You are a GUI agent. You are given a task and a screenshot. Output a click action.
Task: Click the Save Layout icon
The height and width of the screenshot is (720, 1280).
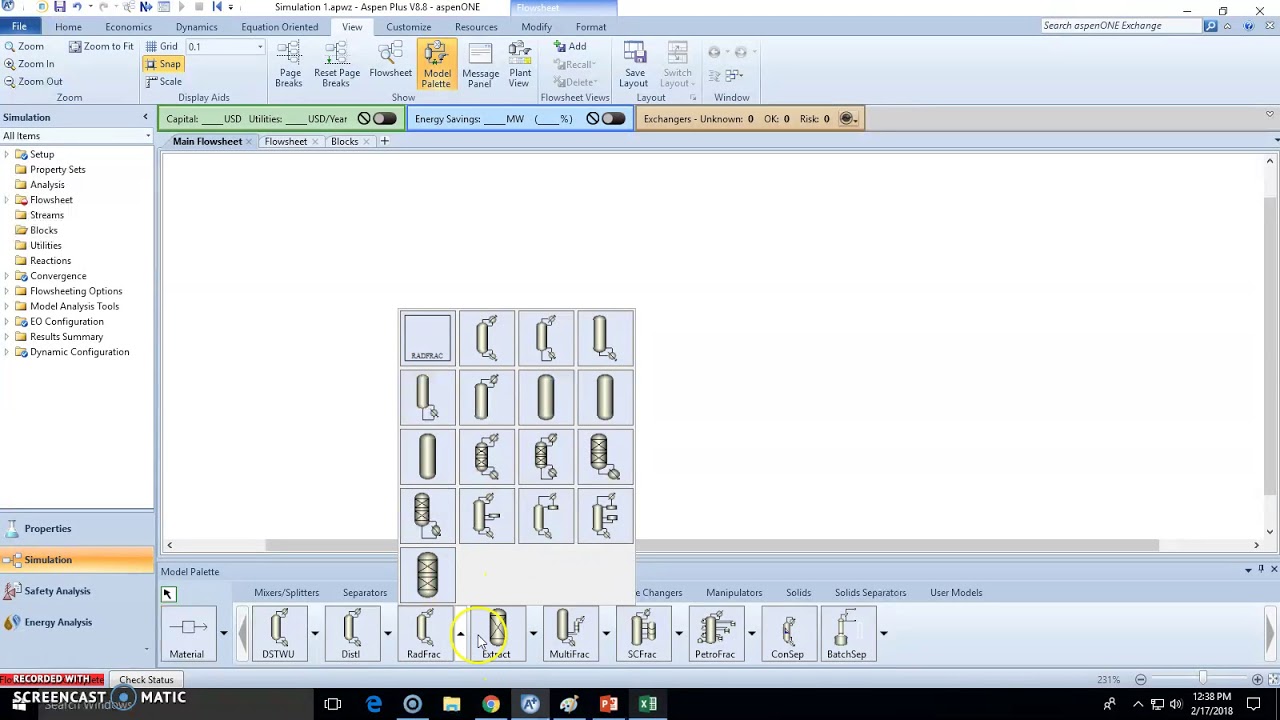(x=634, y=65)
